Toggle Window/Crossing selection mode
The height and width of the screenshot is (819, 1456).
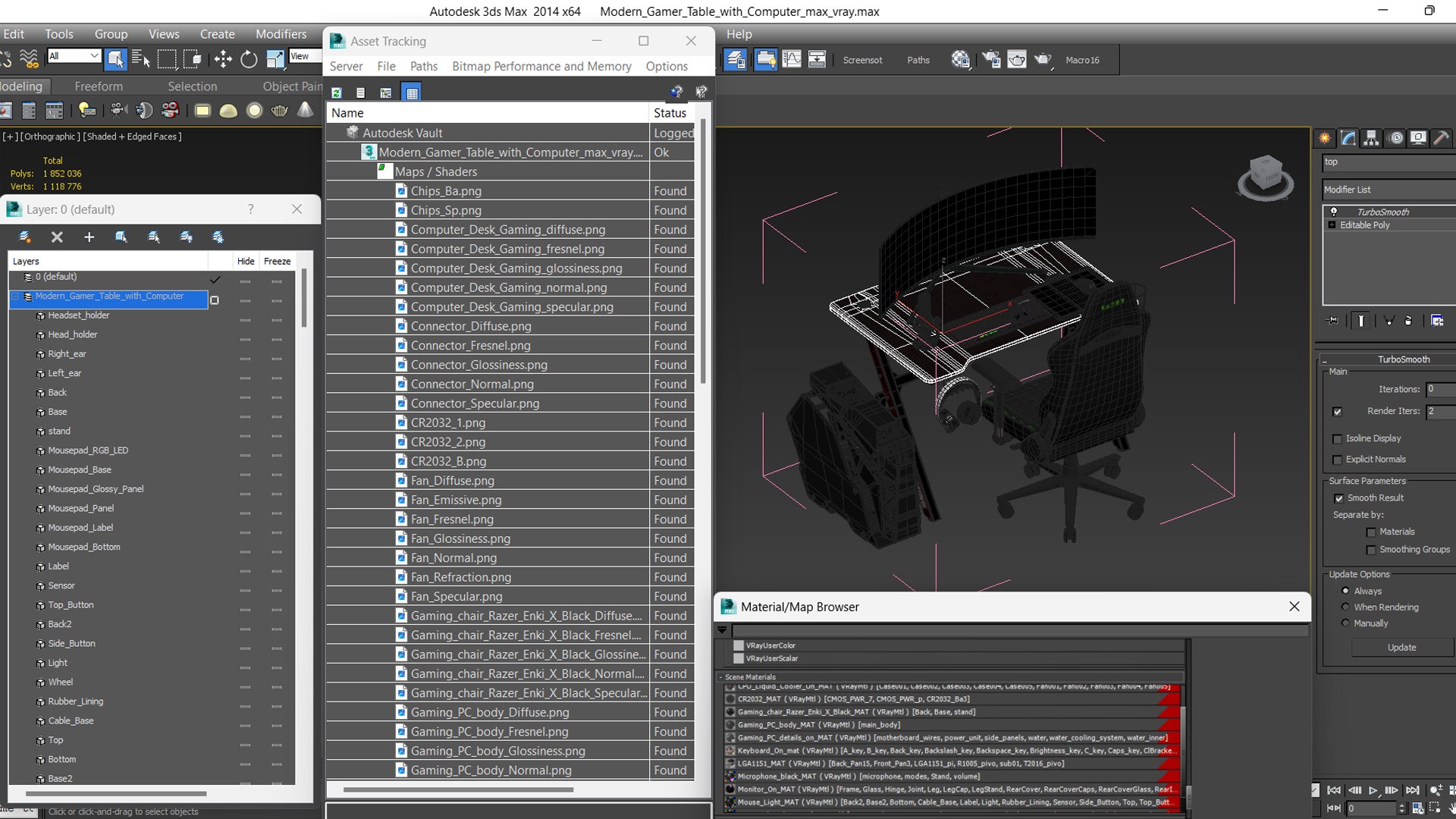193,58
